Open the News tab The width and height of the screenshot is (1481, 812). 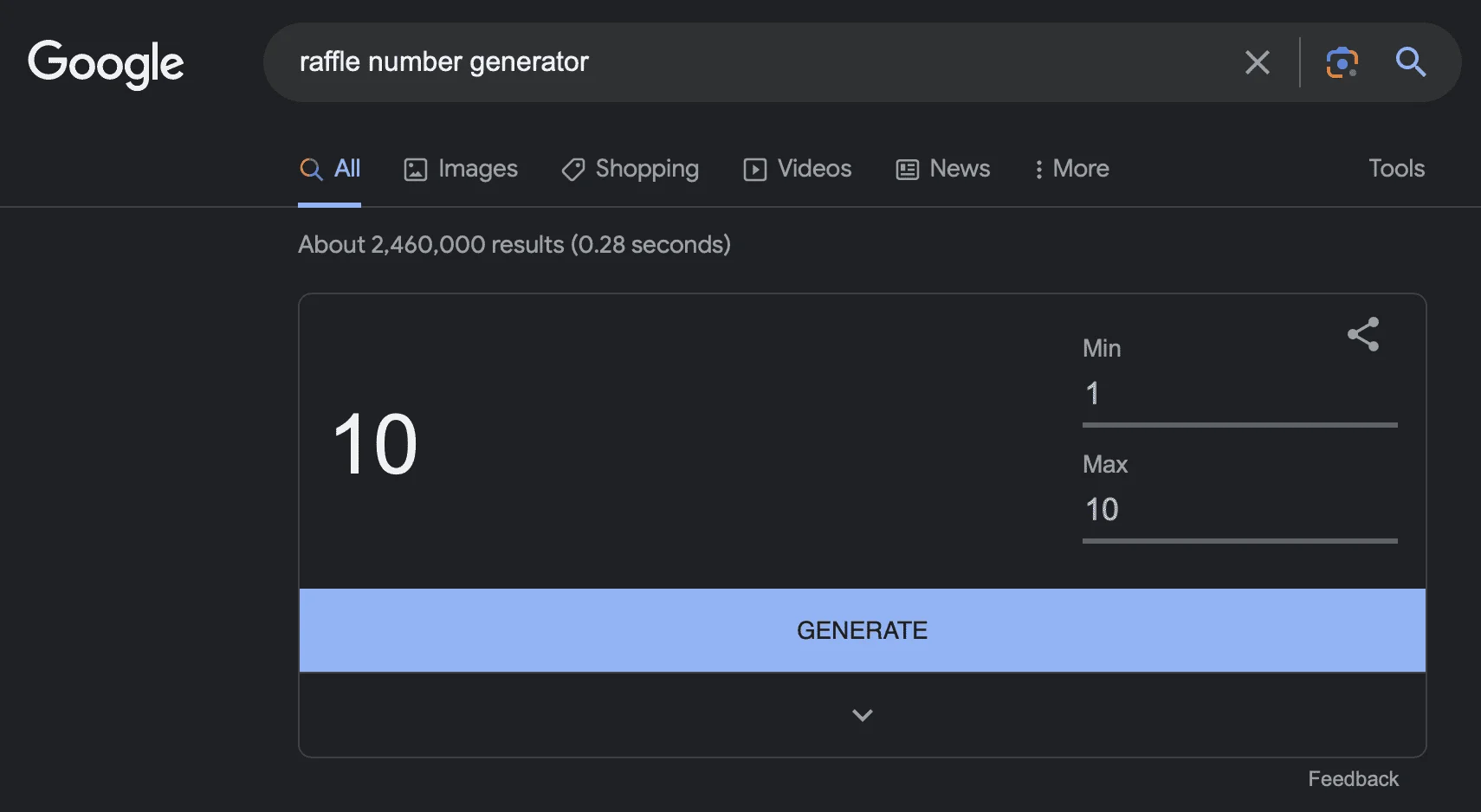pos(943,169)
